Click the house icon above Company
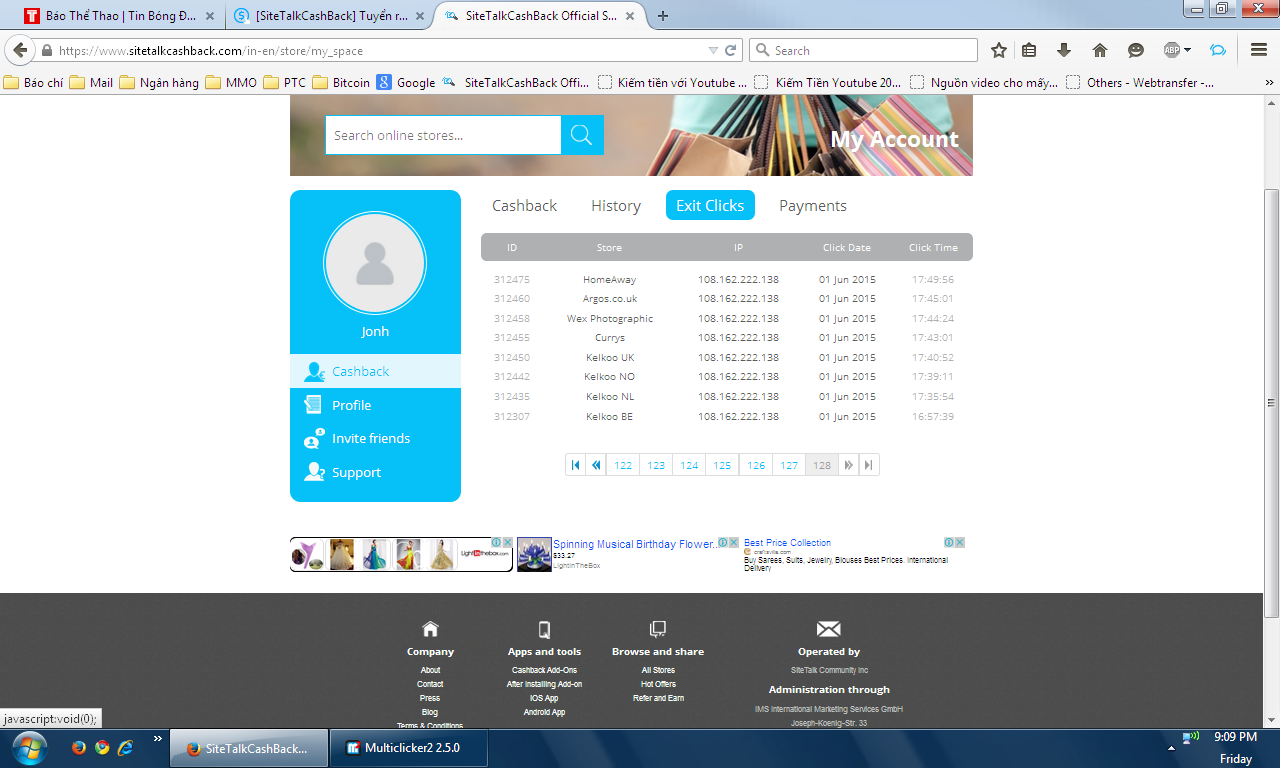1280x768 pixels. coord(430,629)
